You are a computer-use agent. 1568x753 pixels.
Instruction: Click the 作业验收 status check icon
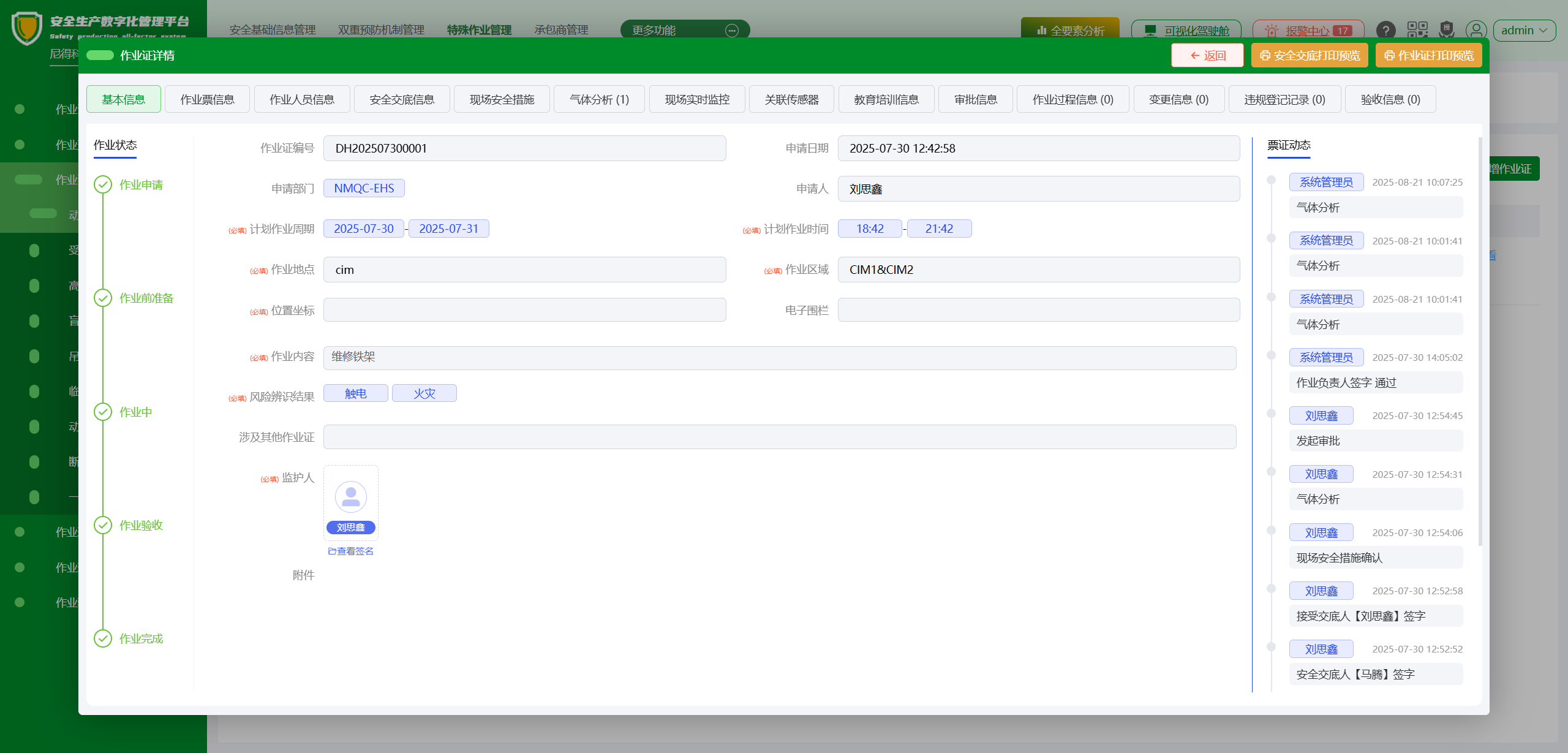[x=103, y=525]
